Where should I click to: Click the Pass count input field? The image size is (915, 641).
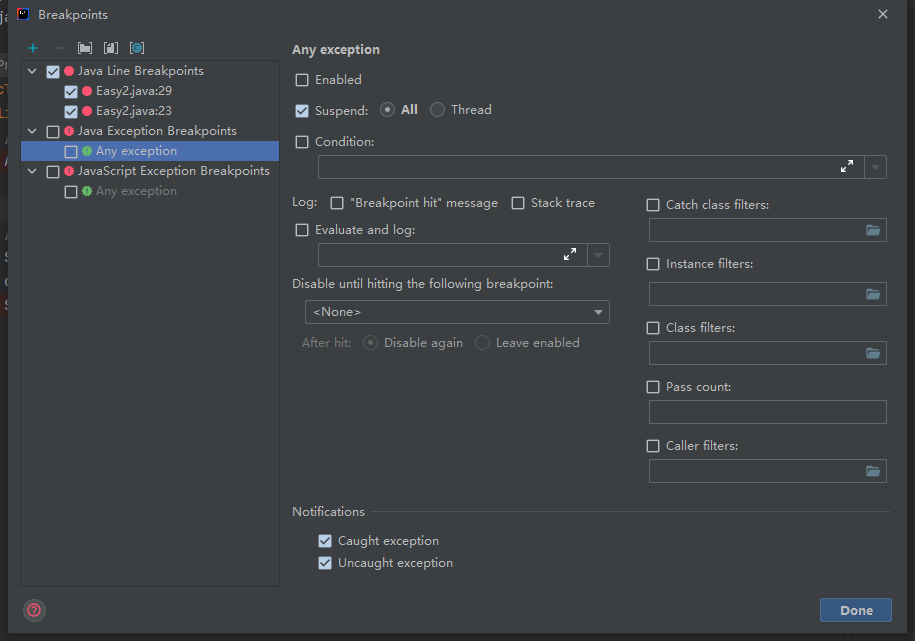point(767,412)
